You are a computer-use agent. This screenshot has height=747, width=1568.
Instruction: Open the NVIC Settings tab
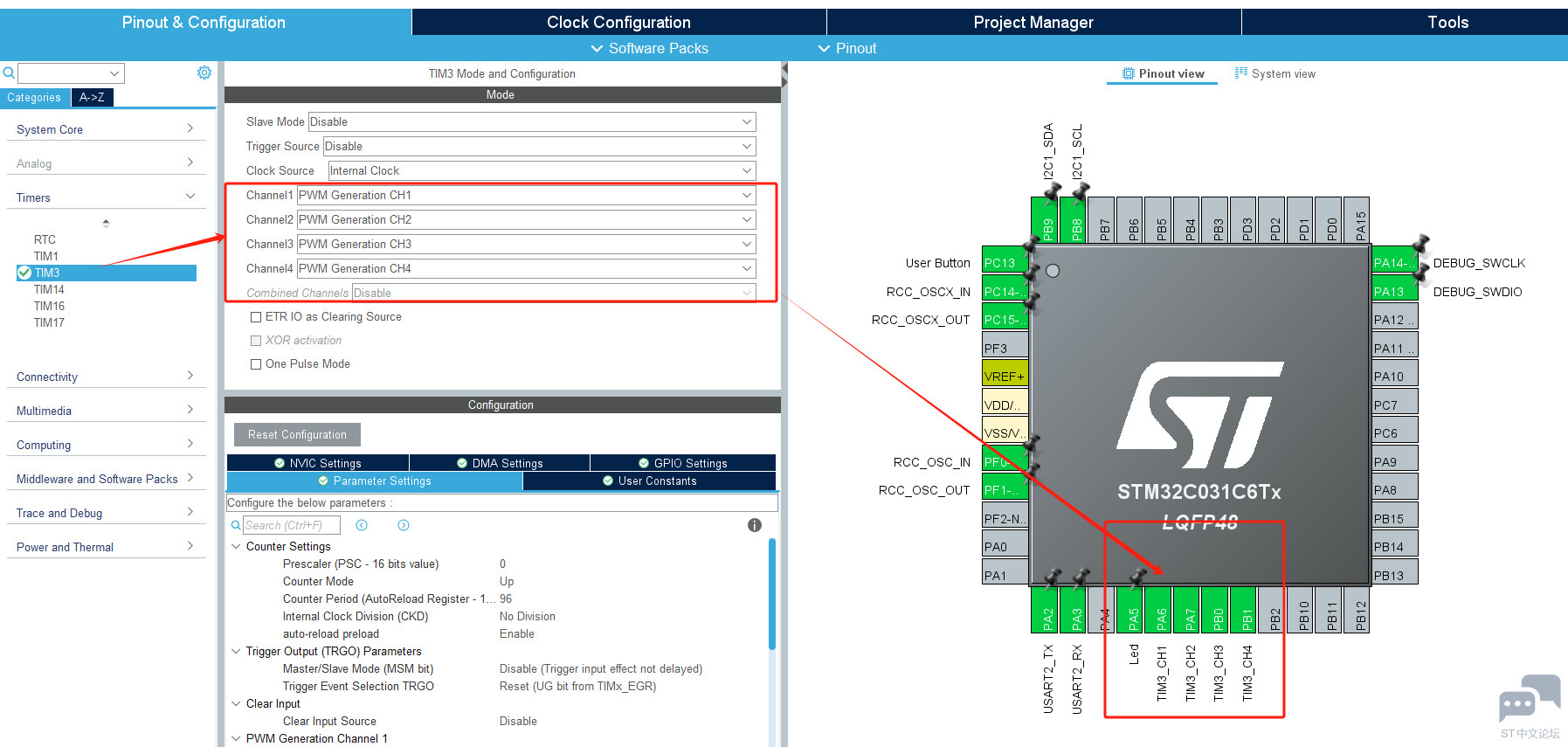click(x=318, y=463)
